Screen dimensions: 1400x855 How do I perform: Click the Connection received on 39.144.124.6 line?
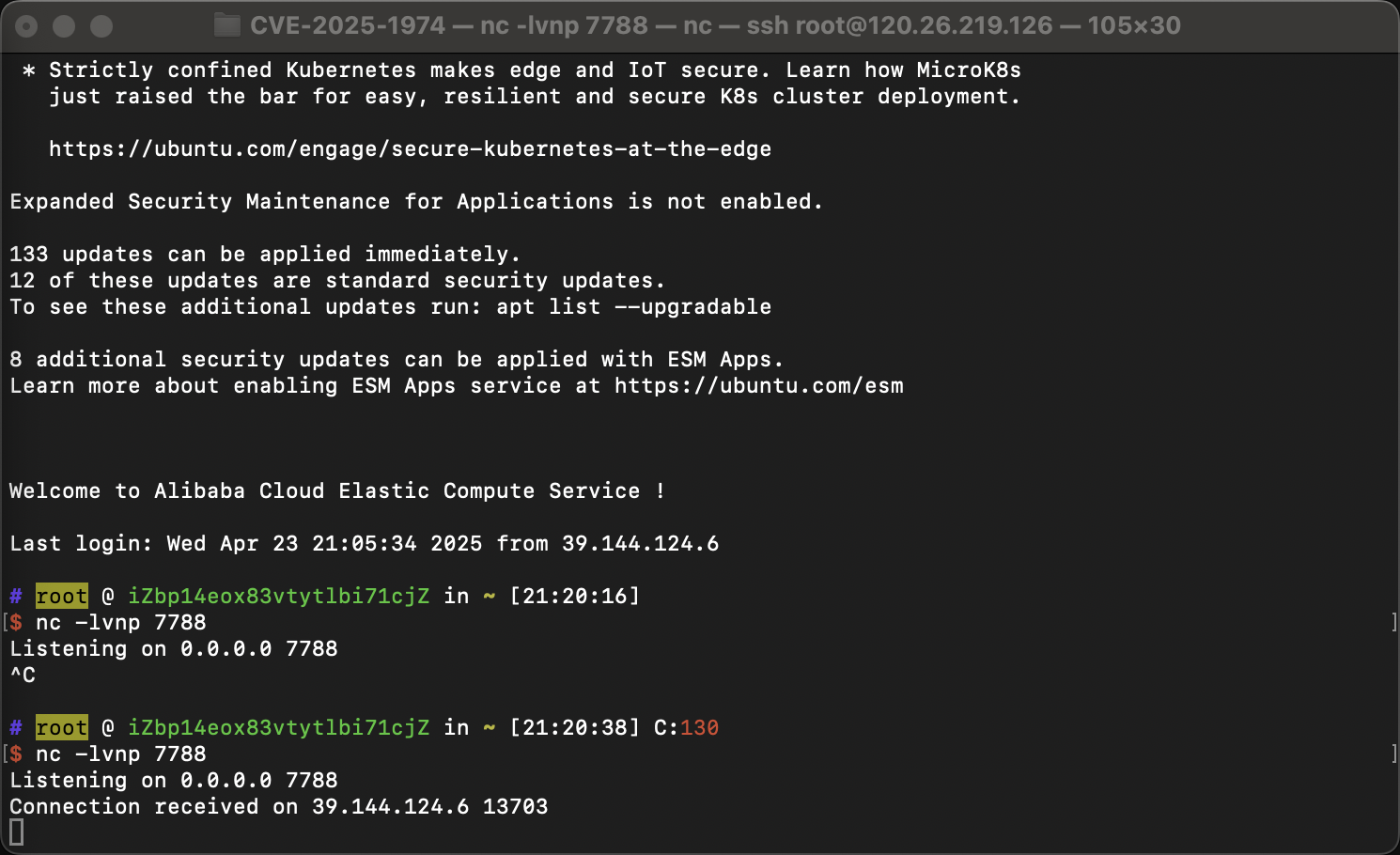point(279,806)
